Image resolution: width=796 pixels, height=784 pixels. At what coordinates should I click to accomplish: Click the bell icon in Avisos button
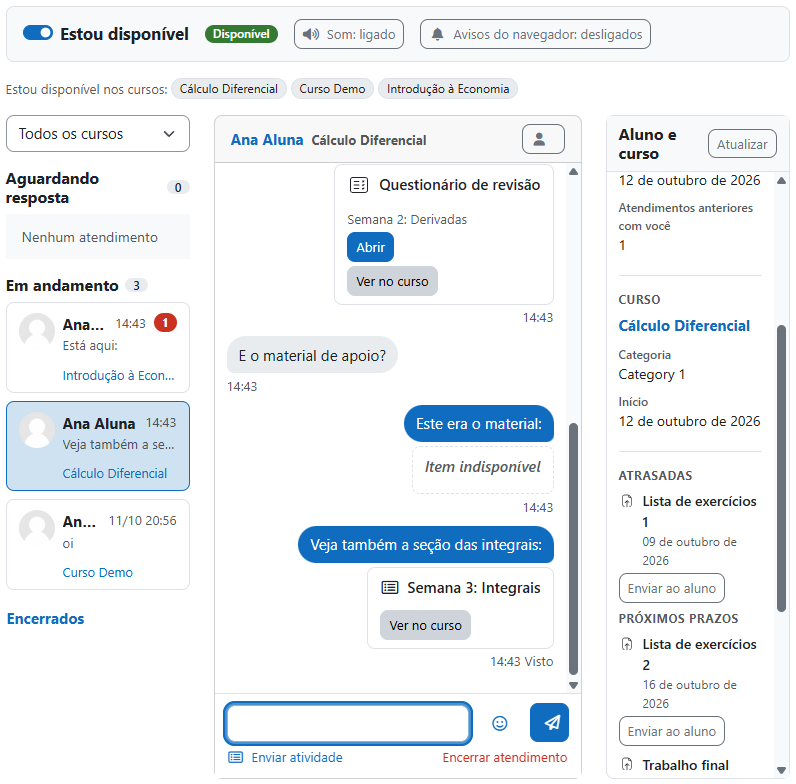(437, 34)
